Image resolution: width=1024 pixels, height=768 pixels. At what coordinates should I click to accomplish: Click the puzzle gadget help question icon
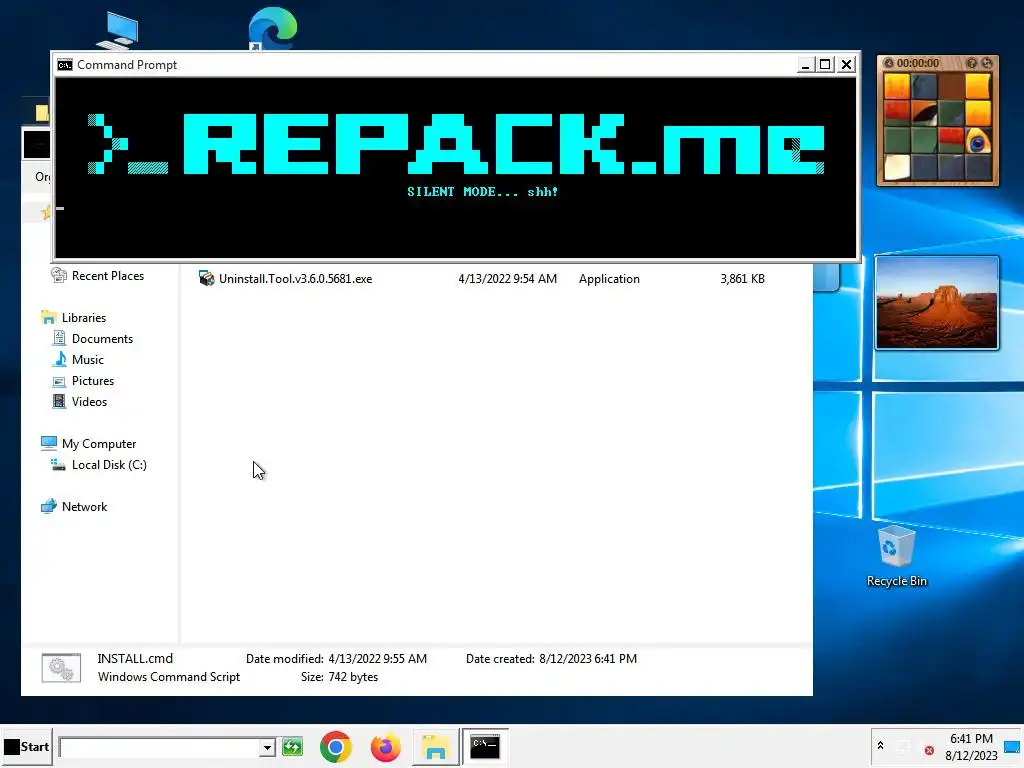point(972,63)
